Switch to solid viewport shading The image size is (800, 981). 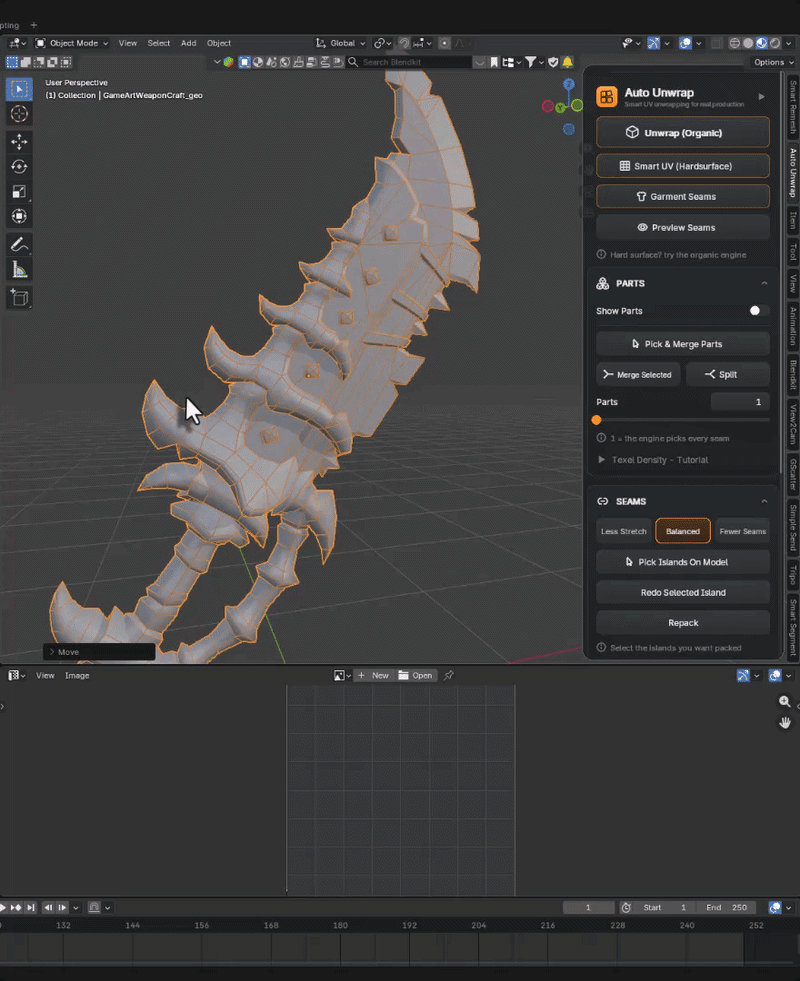click(747, 43)
